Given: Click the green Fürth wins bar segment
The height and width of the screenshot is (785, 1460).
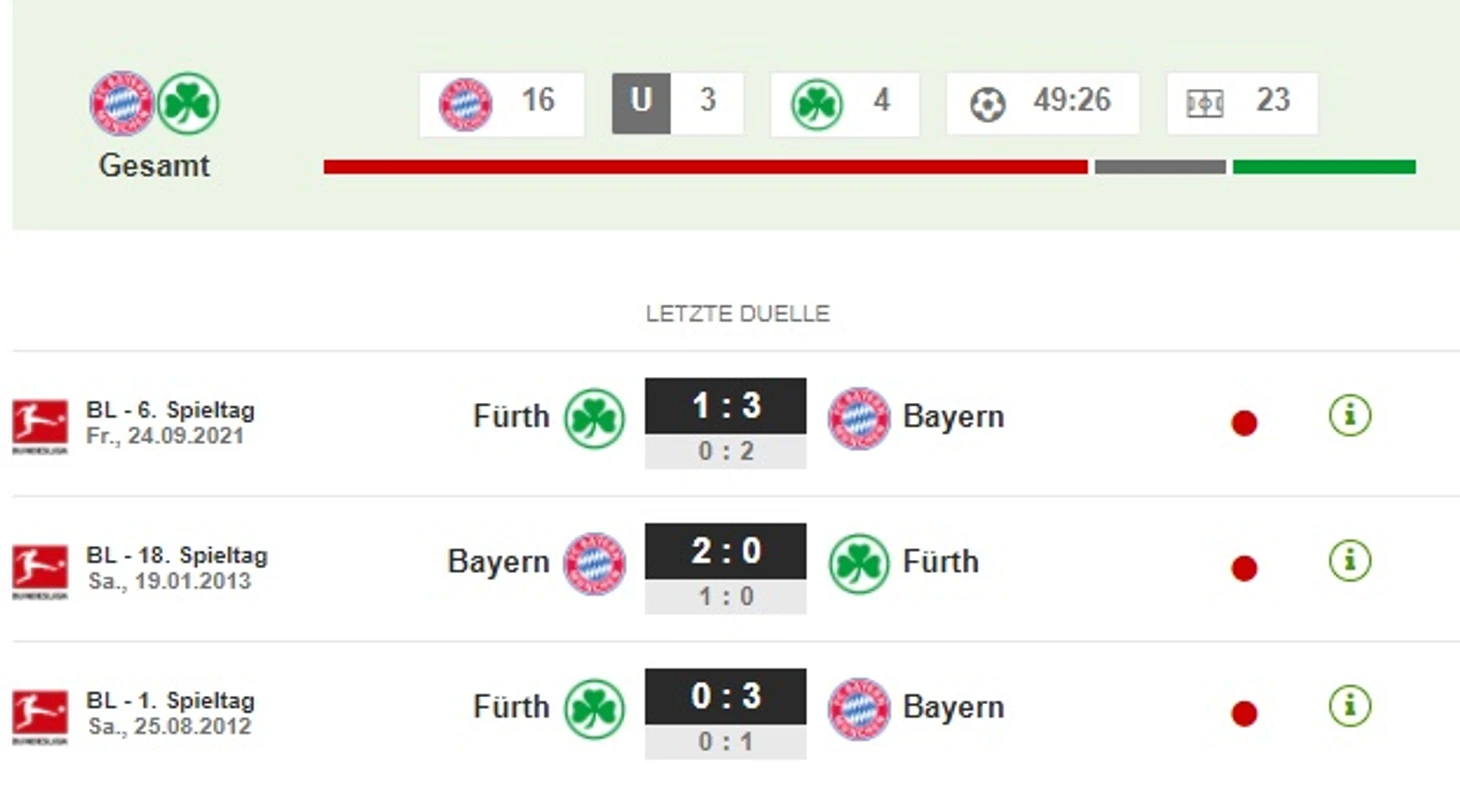Looking at the screenshot, I should 1324,167.
